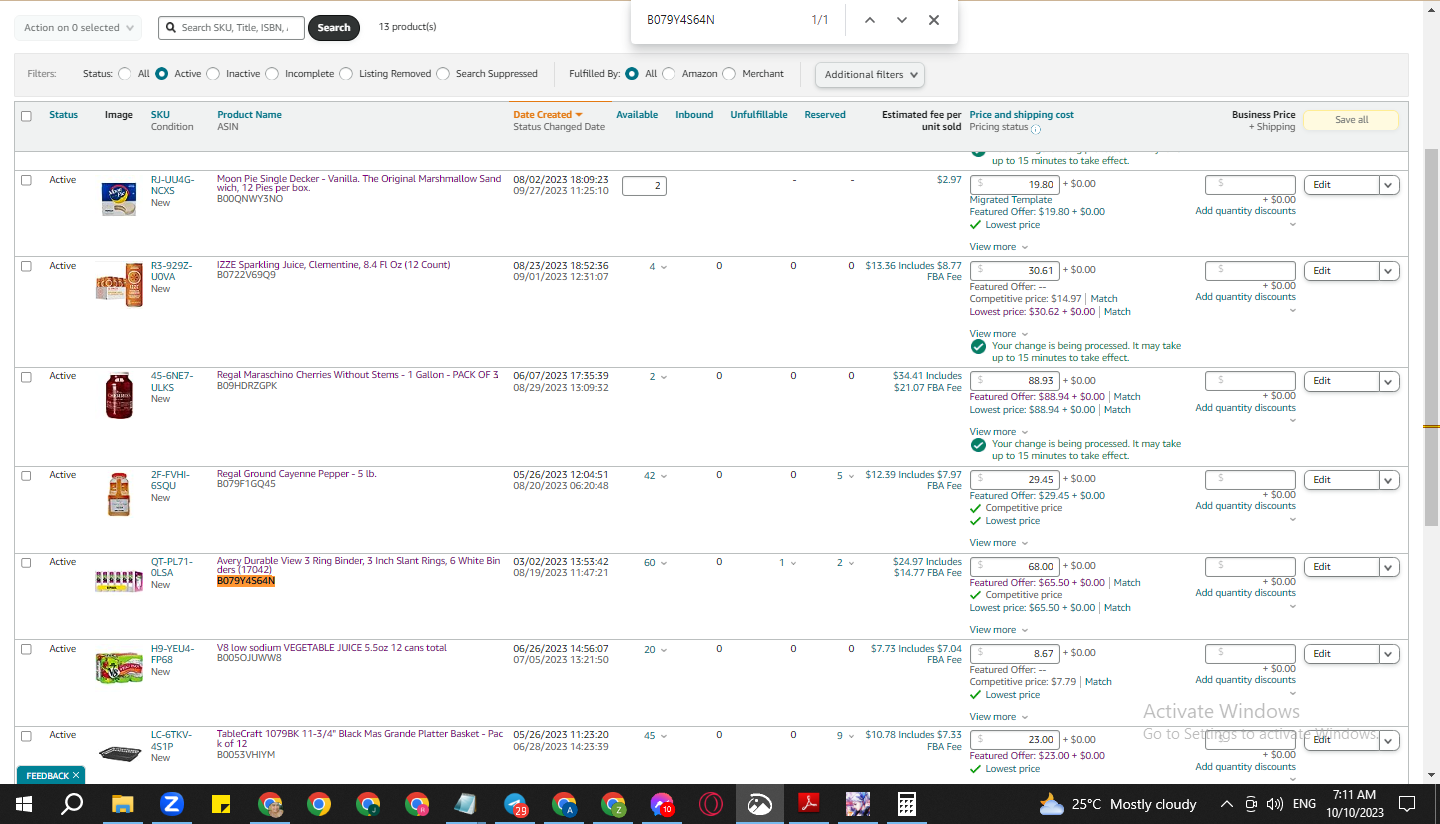Filter Fulfilled By Amazon
Screen dimensions: 1440x824
point(669,74)
